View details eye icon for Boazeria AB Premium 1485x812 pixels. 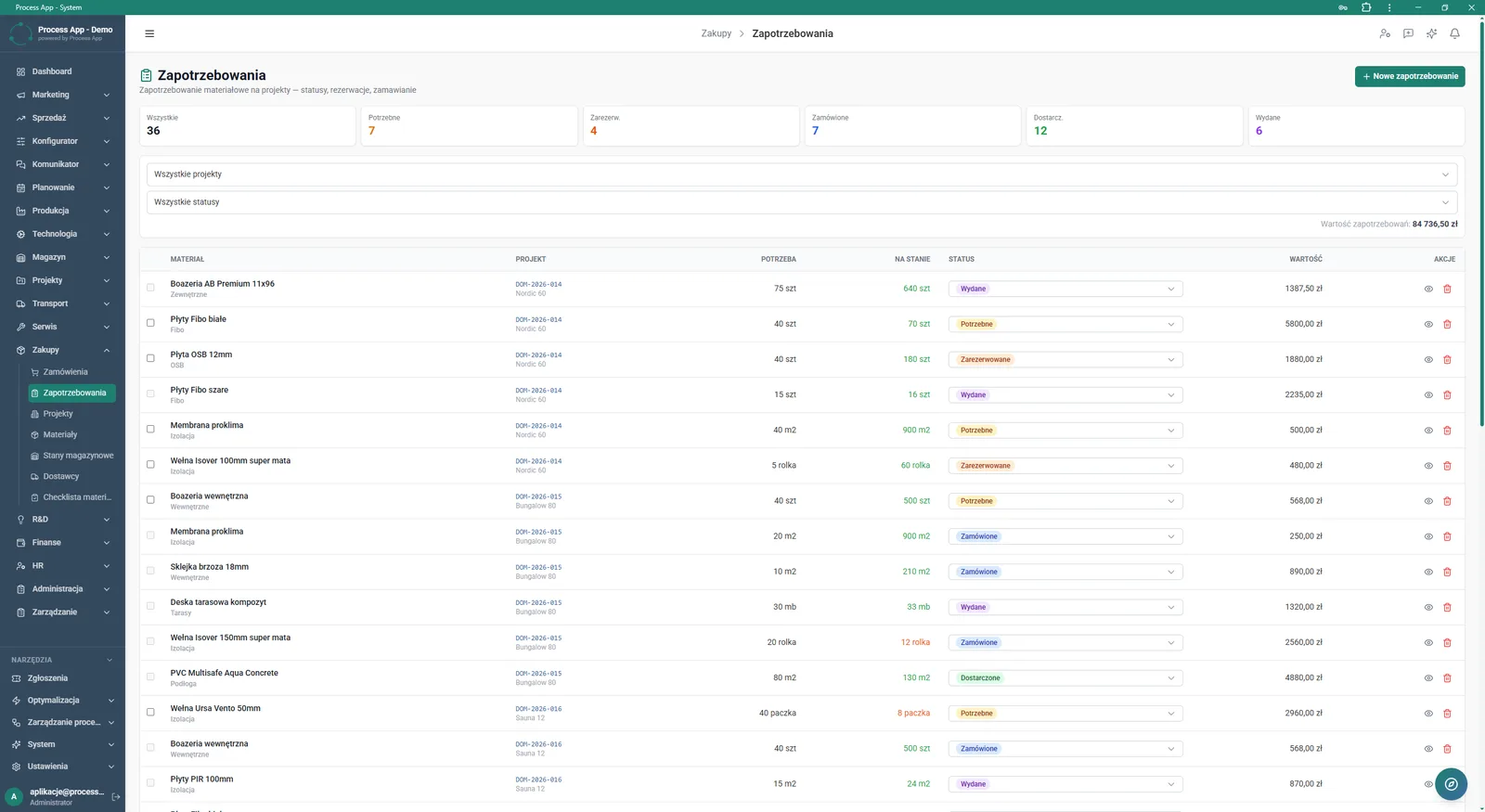click(1428, 289)
